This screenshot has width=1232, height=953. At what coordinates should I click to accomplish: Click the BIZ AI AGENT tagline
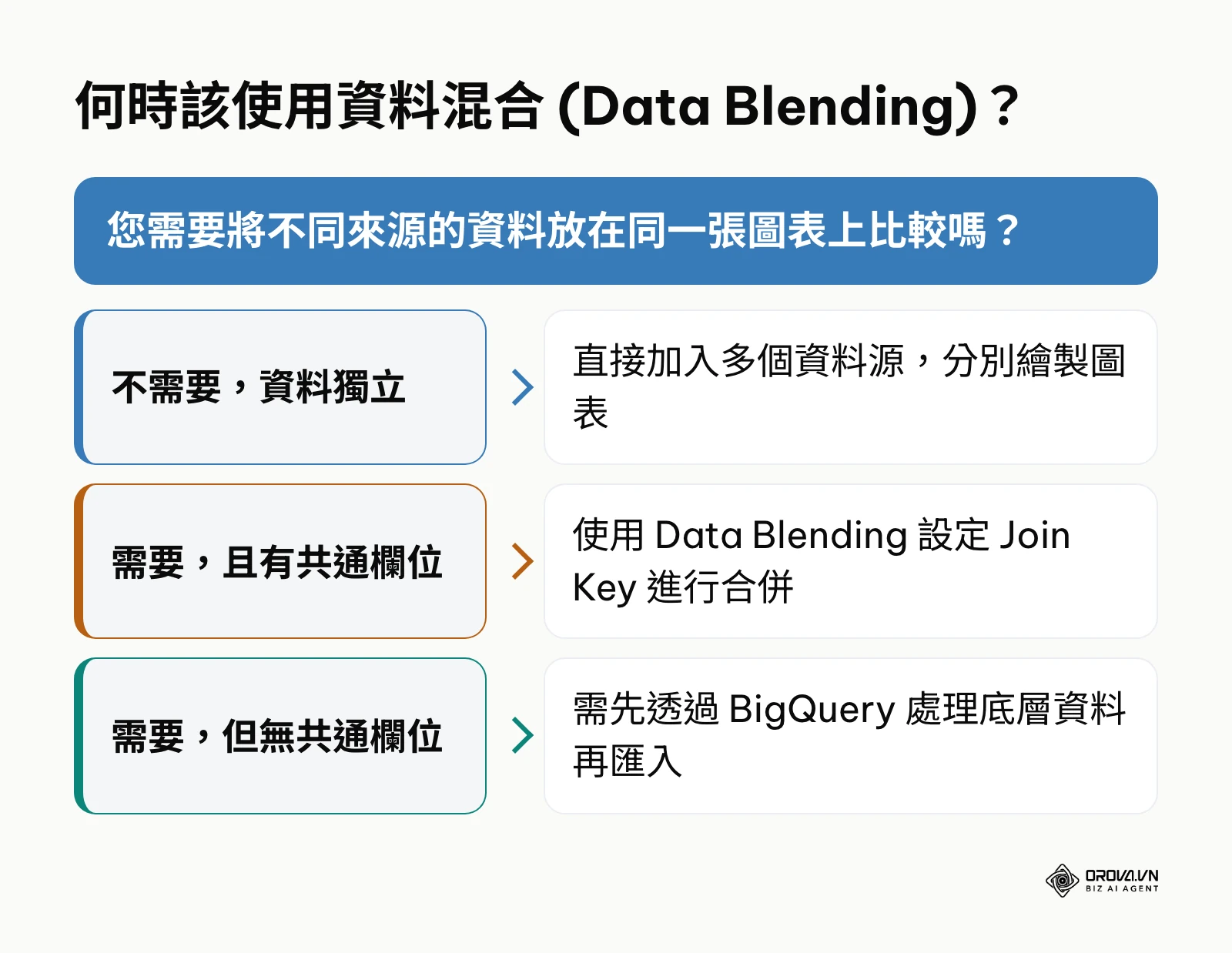tap(1122, 888)
